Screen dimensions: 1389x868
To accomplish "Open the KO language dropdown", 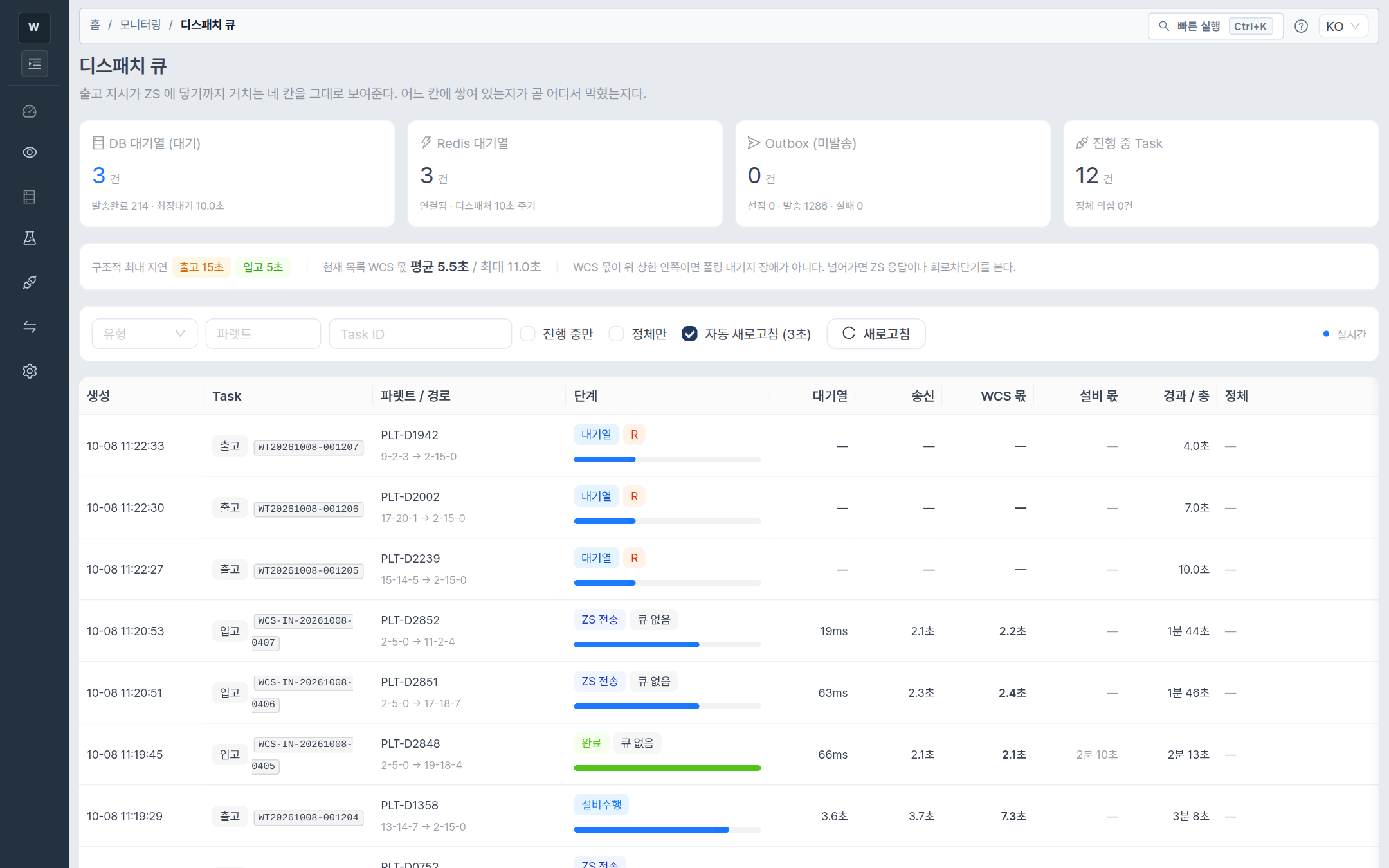I will [1343, 26].
